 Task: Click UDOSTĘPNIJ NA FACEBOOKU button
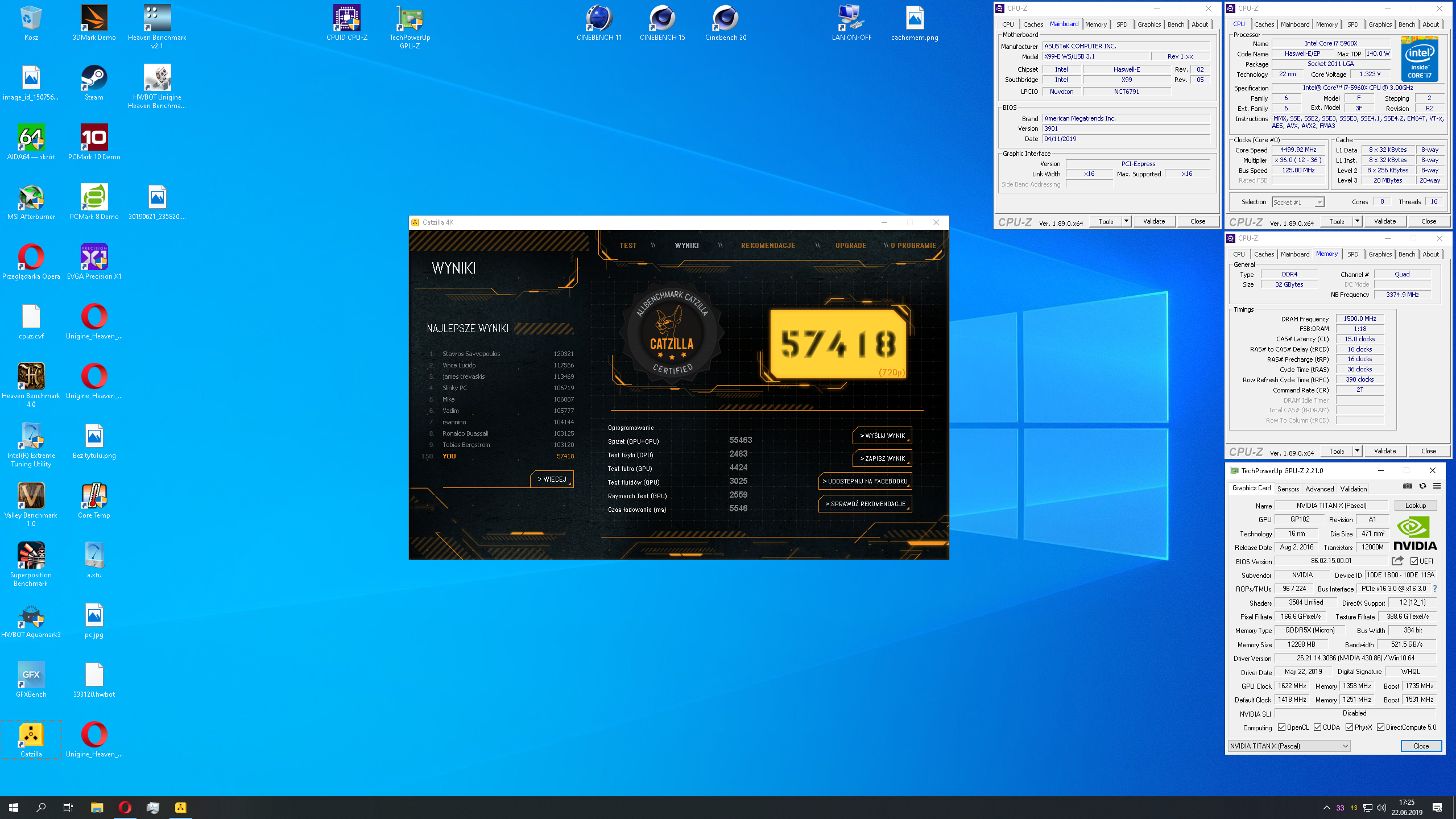[865, 481]
